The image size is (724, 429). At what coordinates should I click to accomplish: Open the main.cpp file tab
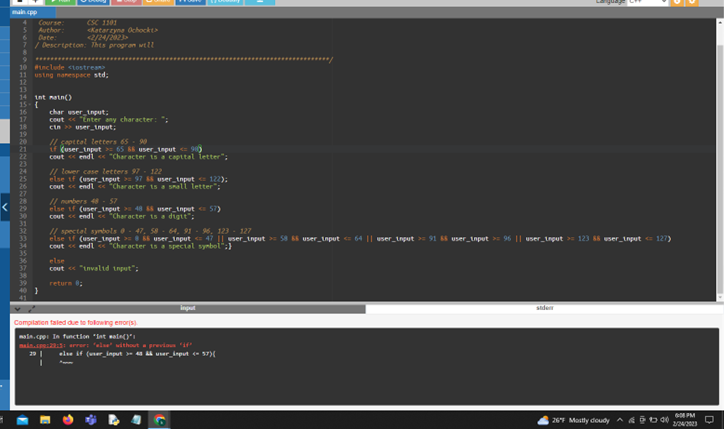coord(24,12)
